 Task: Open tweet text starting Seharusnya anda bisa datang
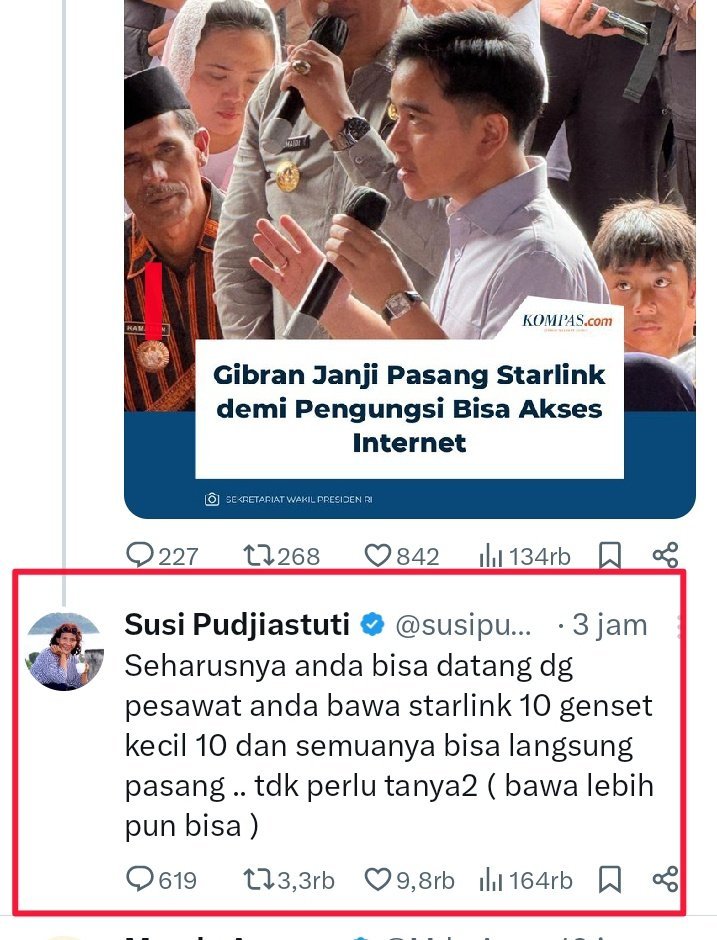(388, 746)
